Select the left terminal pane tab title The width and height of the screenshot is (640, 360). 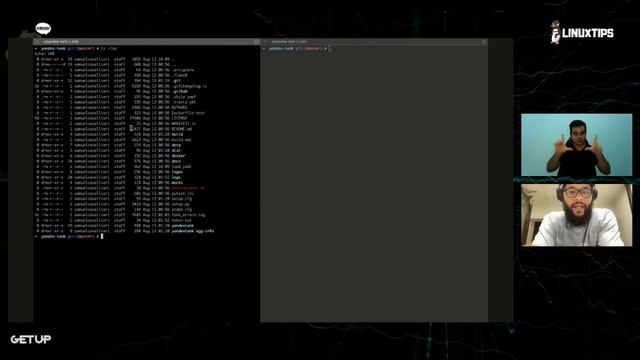click(x=61, y=42)
